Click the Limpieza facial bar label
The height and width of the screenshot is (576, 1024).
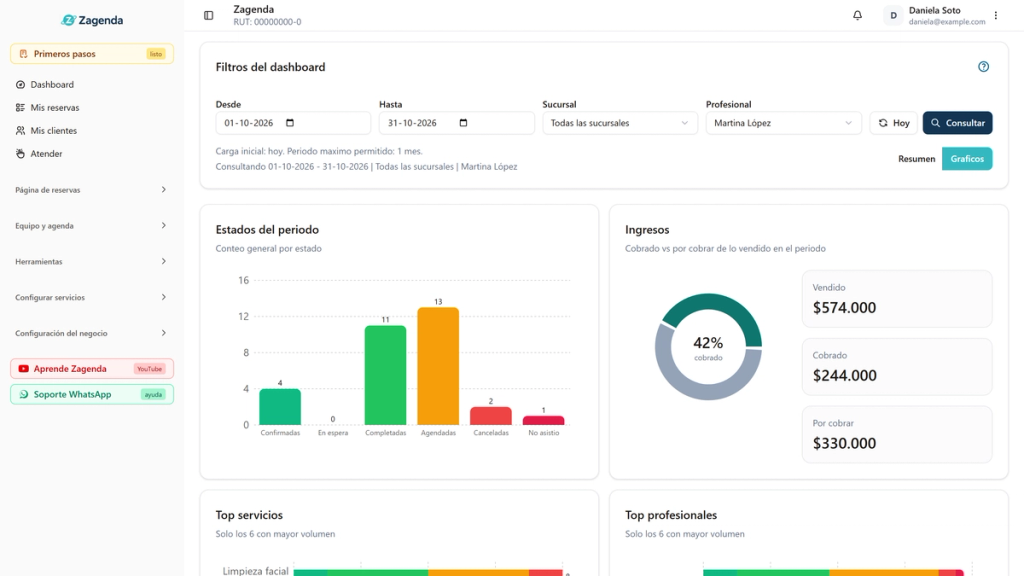coord(255,571)
